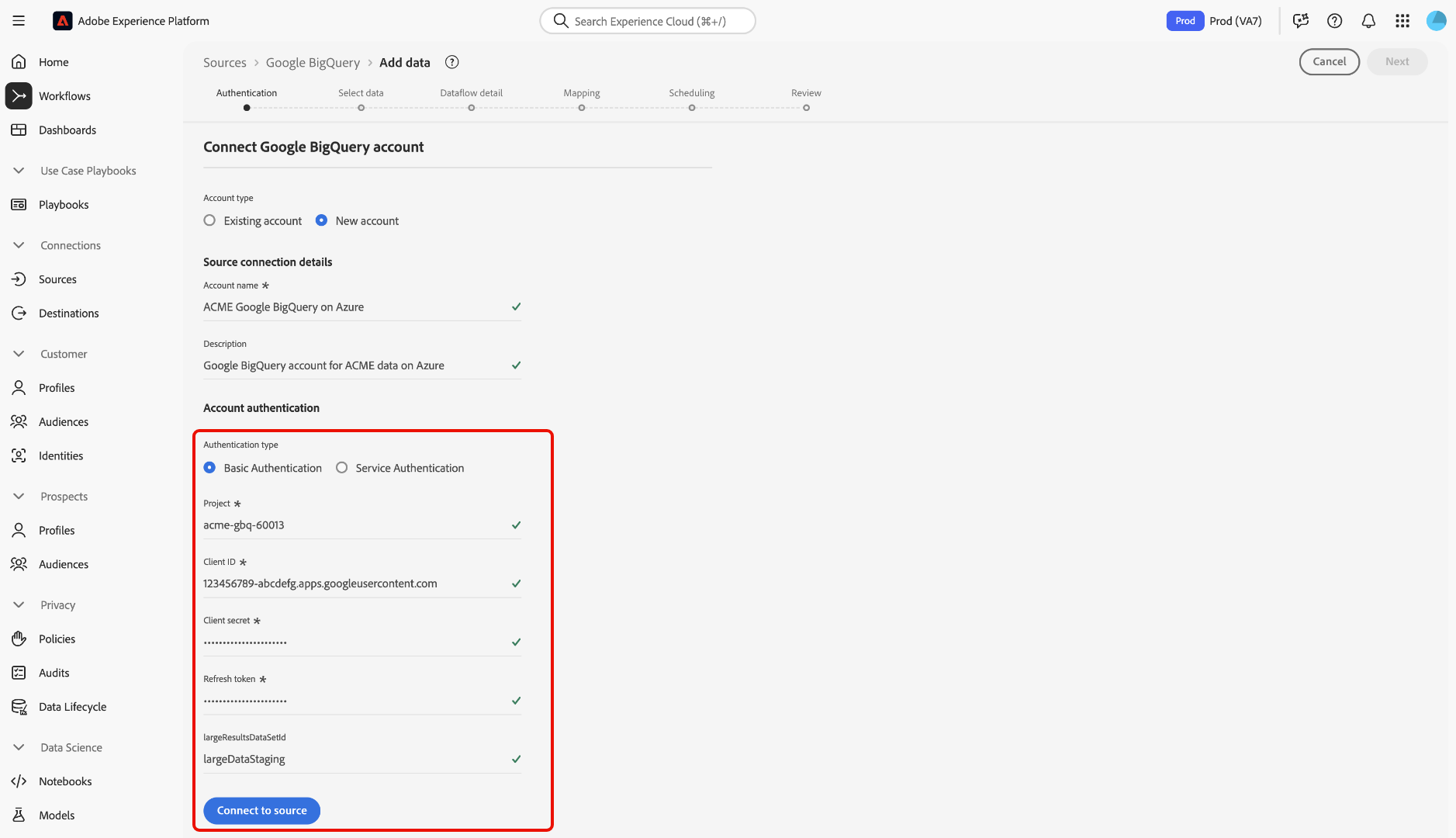Click the Policies hand icon

(x=19, y=639)
